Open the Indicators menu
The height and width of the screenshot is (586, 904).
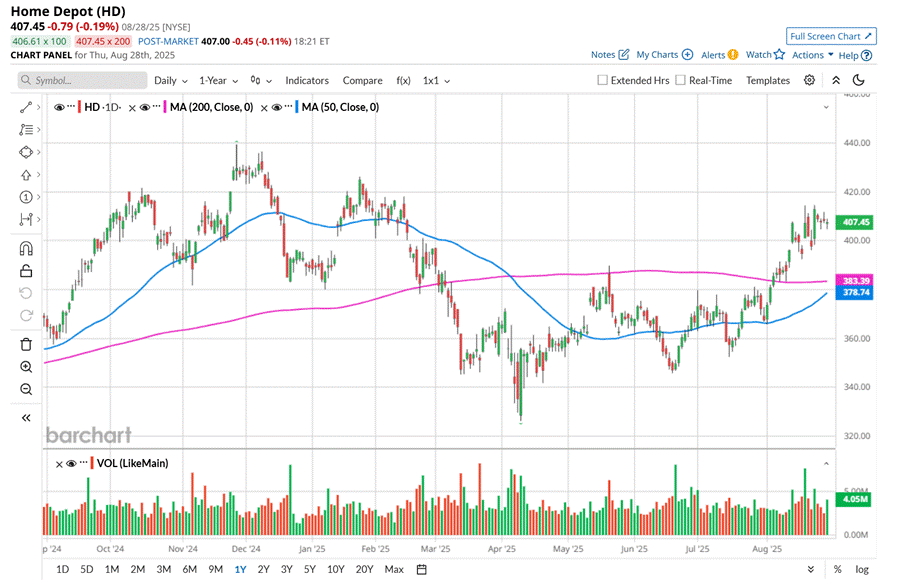click(307, 81)
